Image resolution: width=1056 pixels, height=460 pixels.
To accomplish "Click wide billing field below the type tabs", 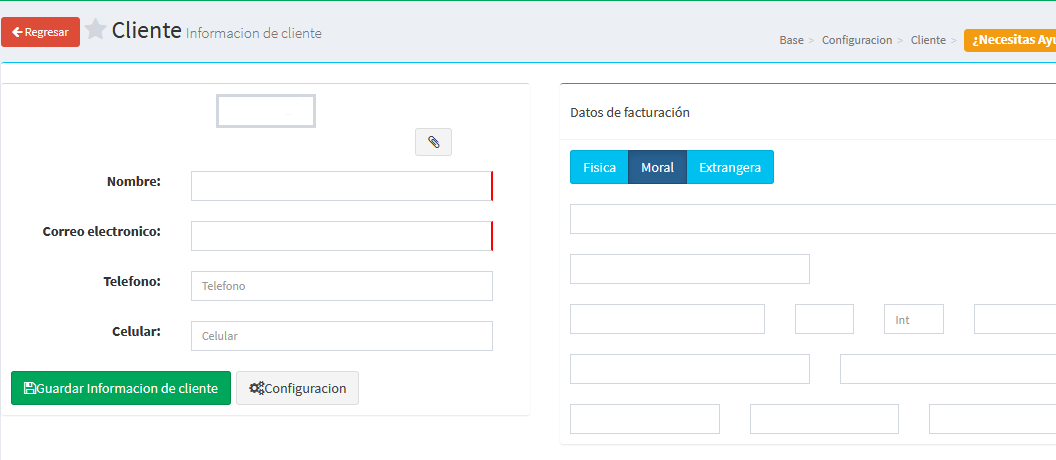I will tap(812, 219).
